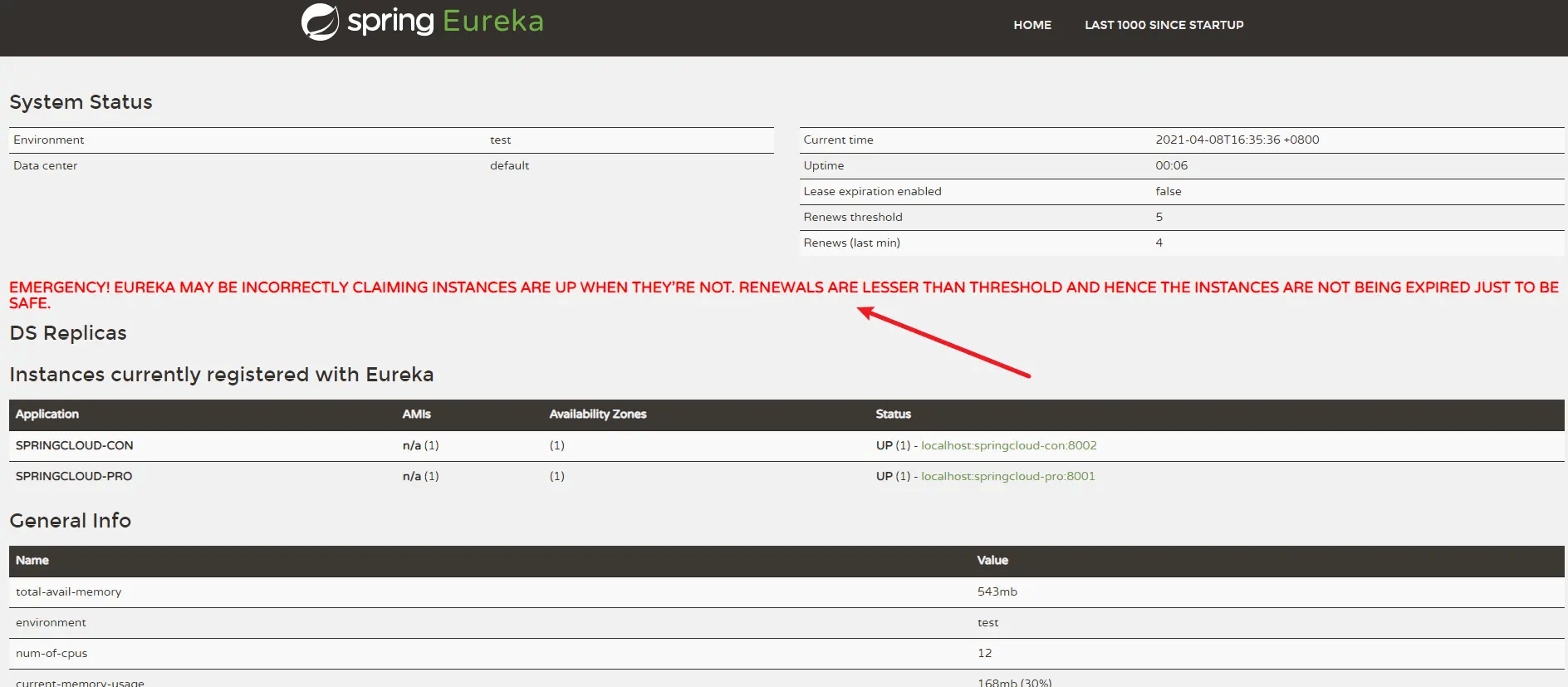Select the Current time label
Image resolution: width=1568 pixels, height=687 pixels.
point(838,140)
